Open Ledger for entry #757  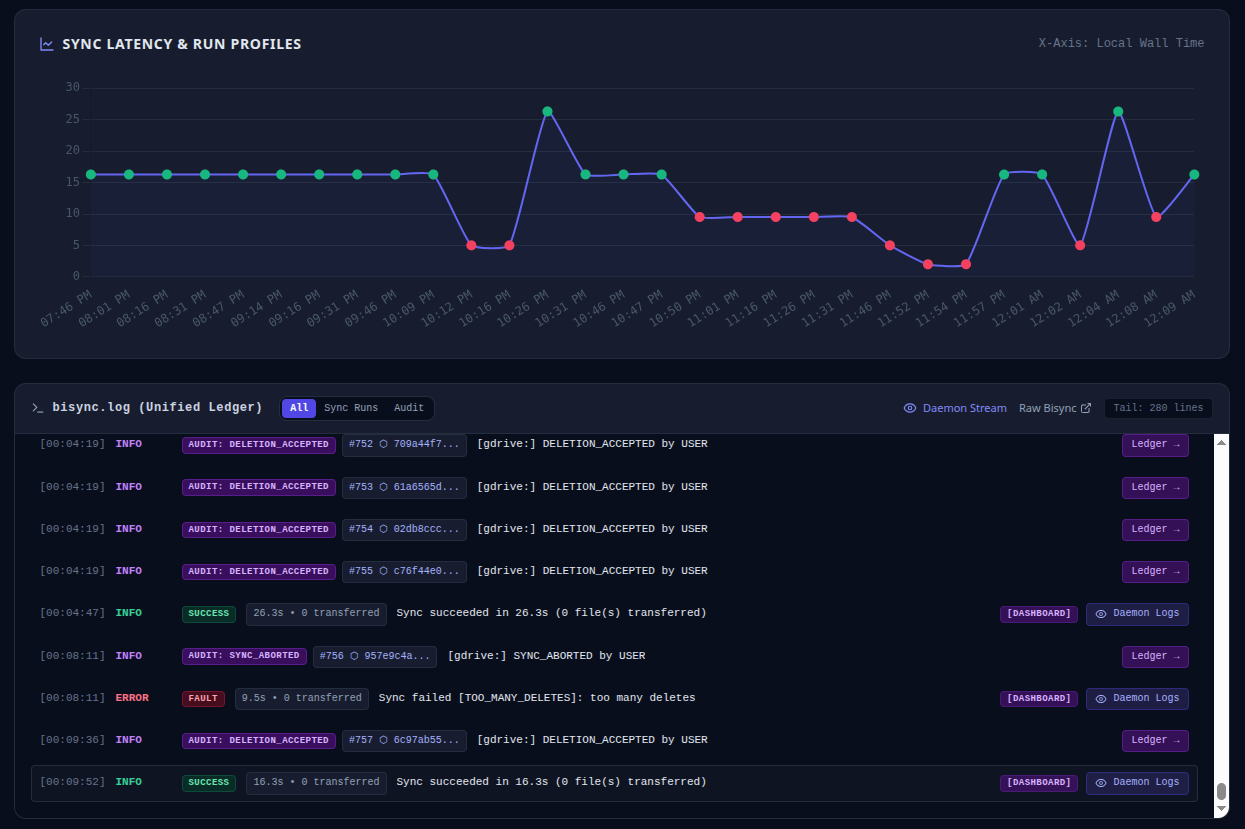pyautogui.click(x=1155, y=740)
